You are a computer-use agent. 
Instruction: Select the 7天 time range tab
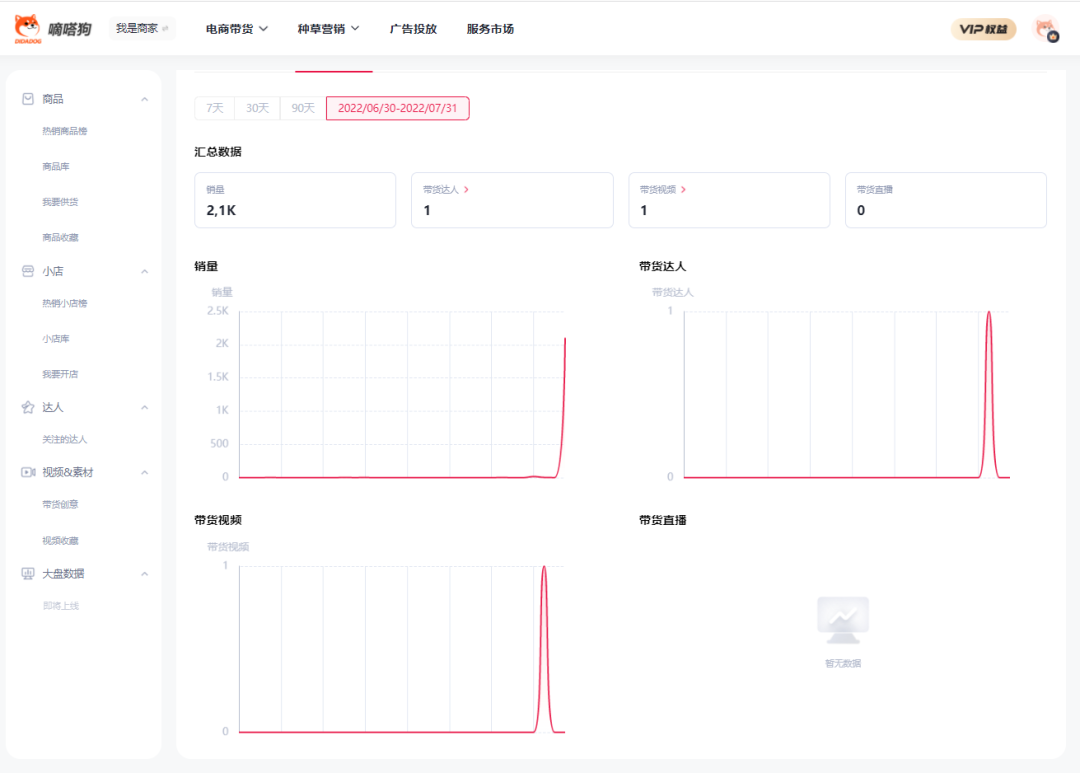pos(215,108)
